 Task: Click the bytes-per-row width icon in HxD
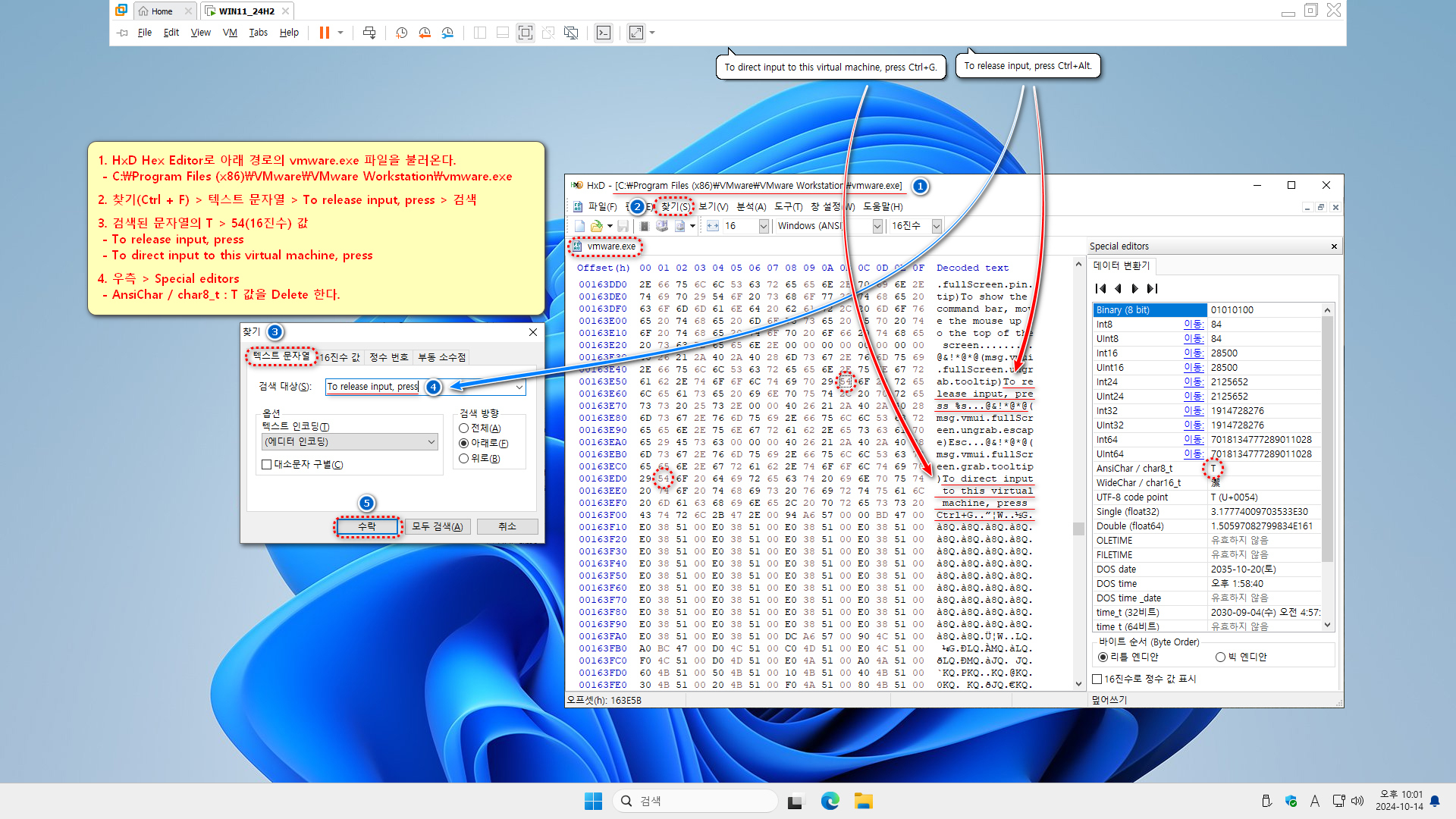click(x=713, y=226)
